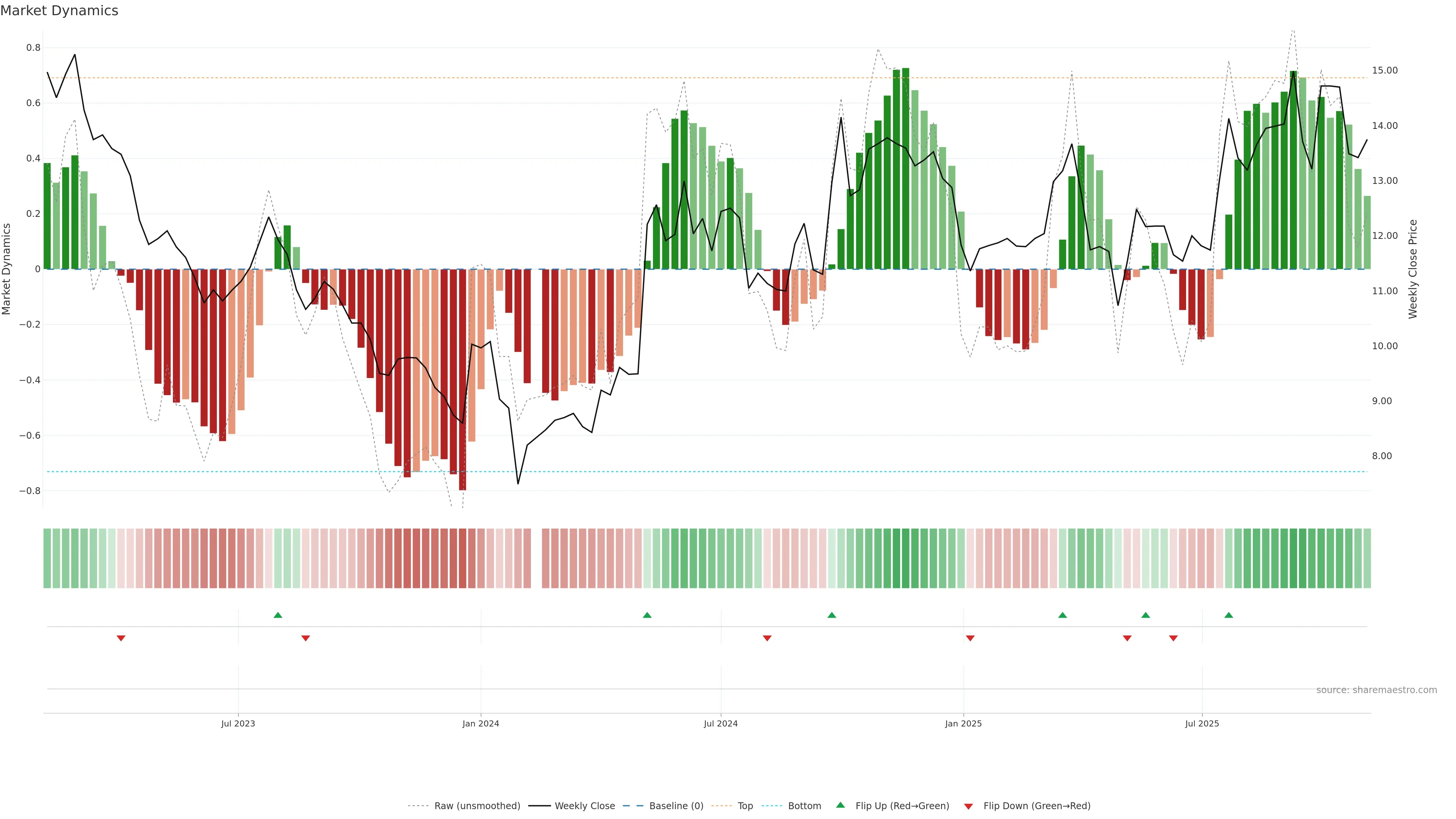Click the red flip-down marker just after Jan 2025
1456x819 pixels.
pos(970,638)
